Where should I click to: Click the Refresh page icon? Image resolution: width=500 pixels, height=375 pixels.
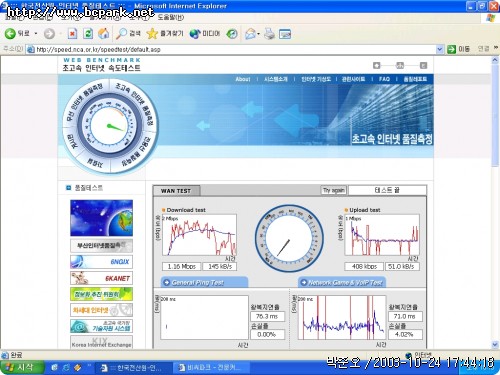88,33
